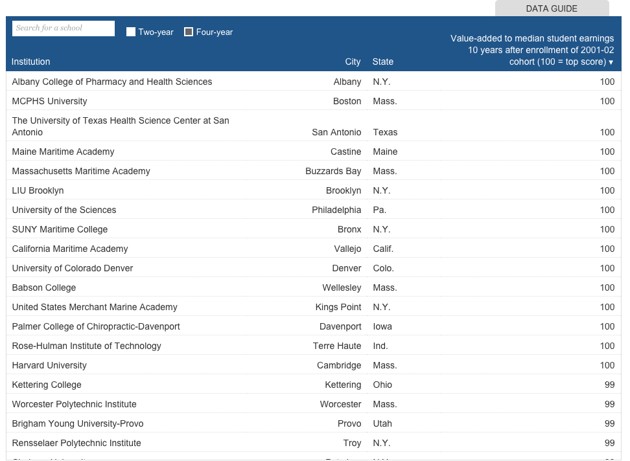Select Worcester Polytechnic Institute

pos(74,404)
